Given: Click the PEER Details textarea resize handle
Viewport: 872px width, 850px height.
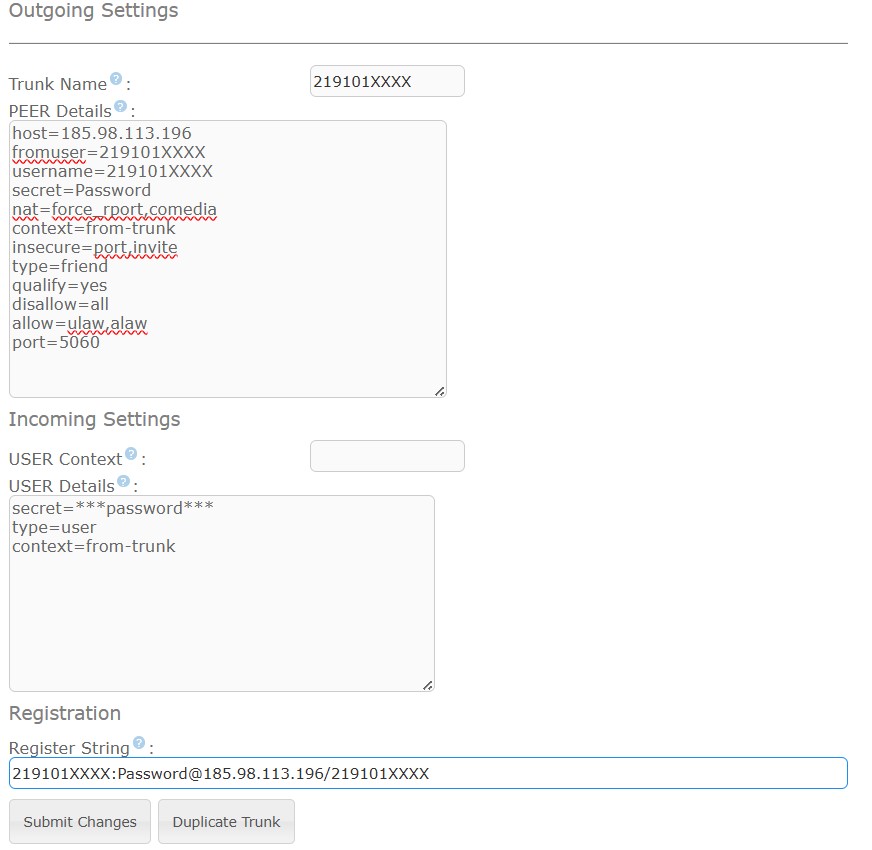Looking at the screenshot, I should 439,391.
